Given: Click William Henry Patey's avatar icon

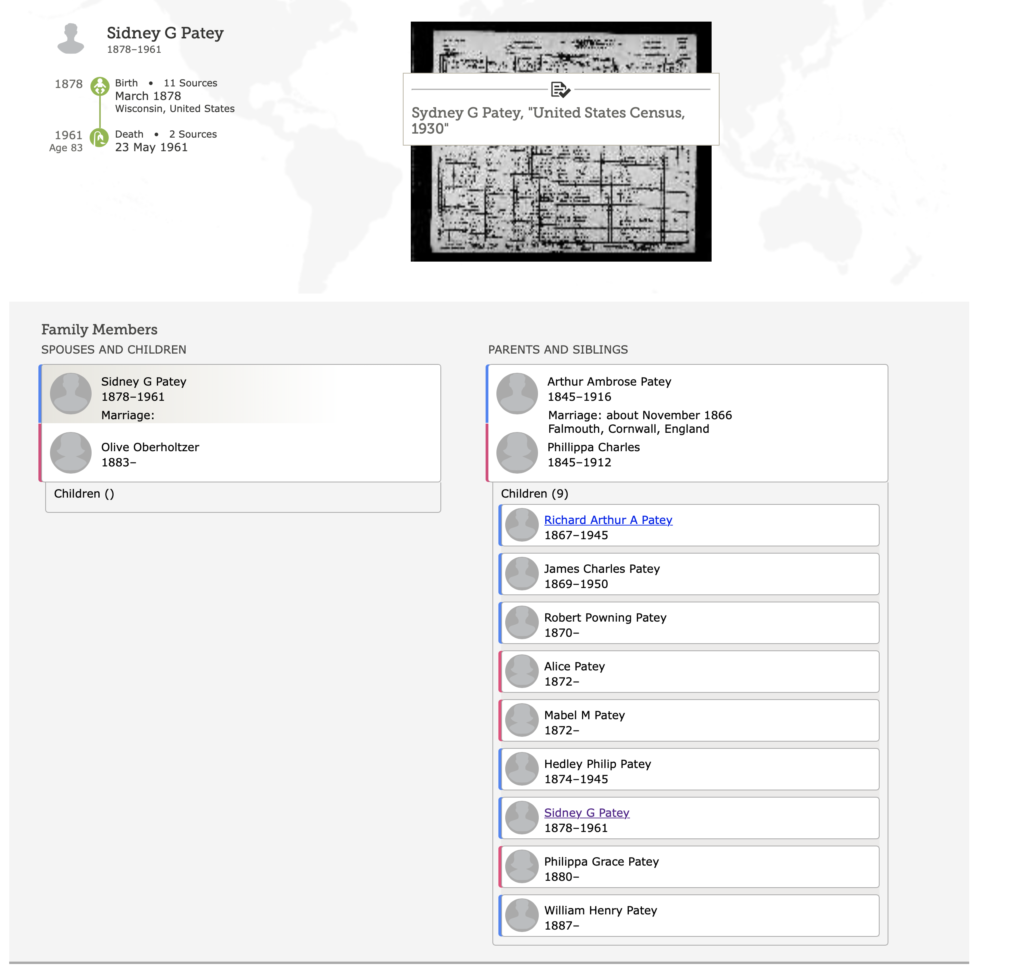Looking at the screenshot, I should coord(521,916).
